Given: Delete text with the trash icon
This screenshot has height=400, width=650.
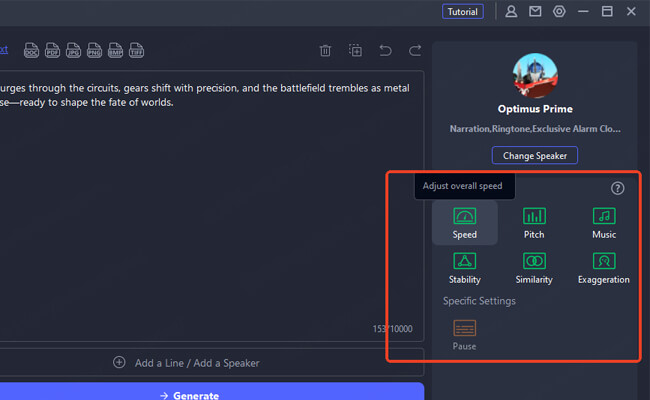Looking at the screenshot, I should (x=325, y=50).
